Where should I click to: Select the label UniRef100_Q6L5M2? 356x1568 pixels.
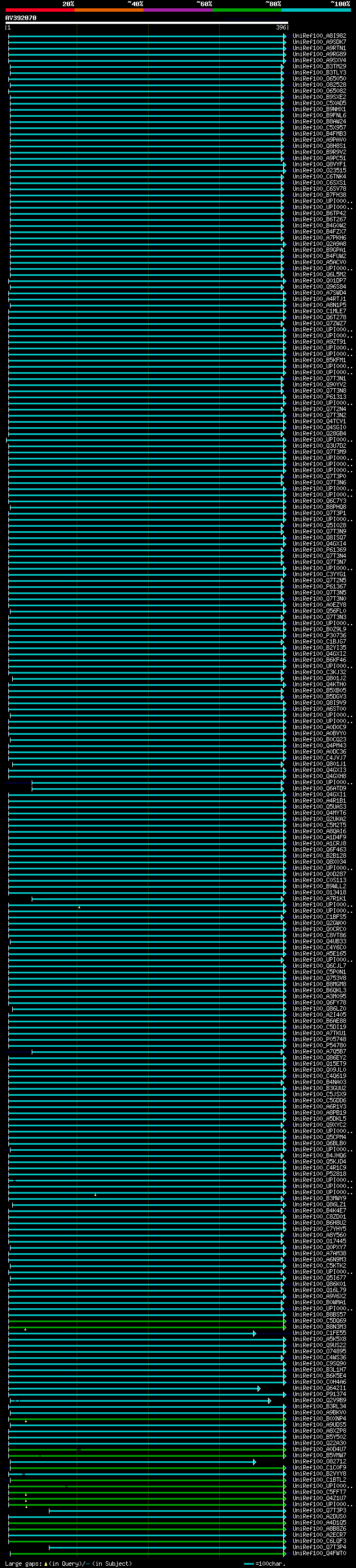[319, 275]
